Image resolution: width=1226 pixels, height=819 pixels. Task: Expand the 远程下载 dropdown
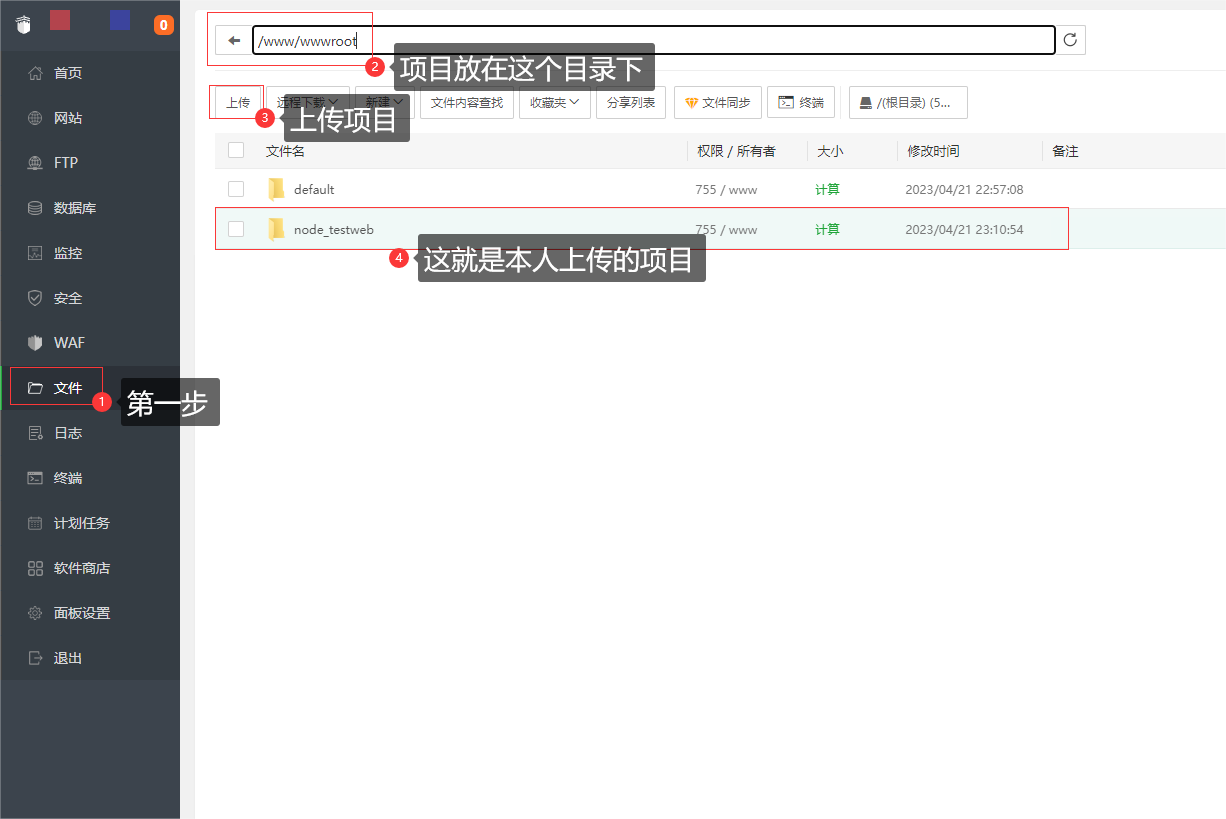coord(307,102)
